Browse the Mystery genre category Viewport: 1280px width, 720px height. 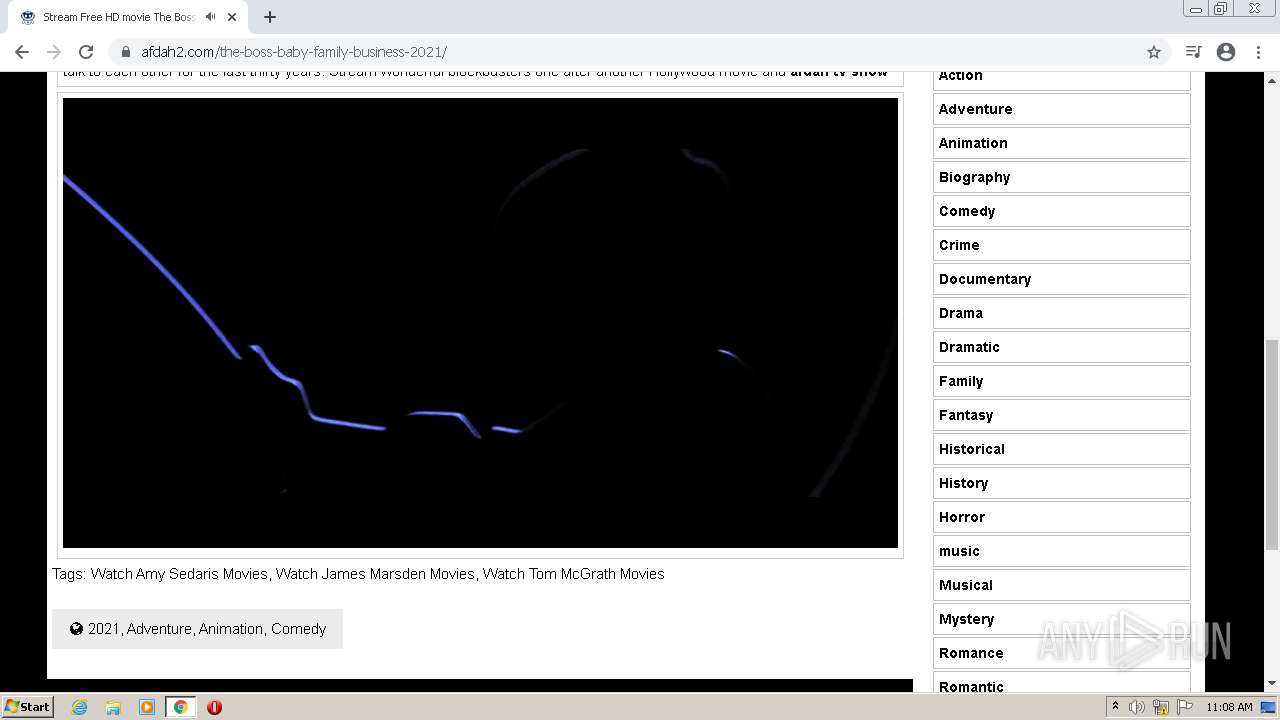coord(1062,619)
